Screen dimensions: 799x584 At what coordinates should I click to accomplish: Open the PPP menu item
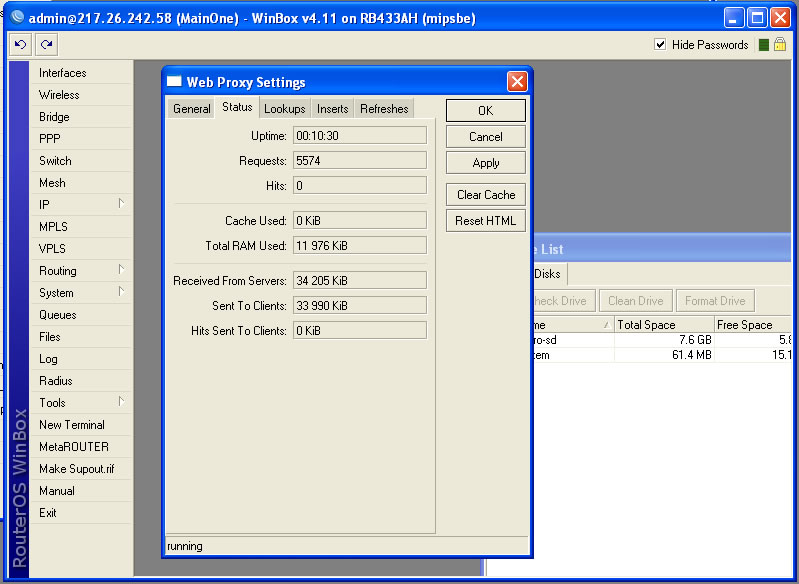pyautogui.click(x=81, y=139)
